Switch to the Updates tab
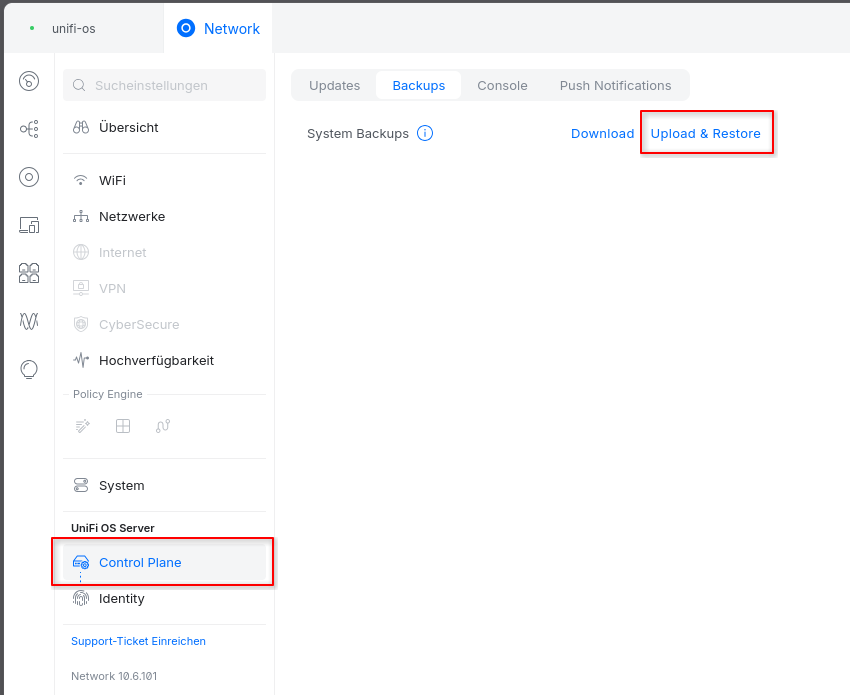The image size is (850, 695). pyautogui.click(x=334, y=86)
